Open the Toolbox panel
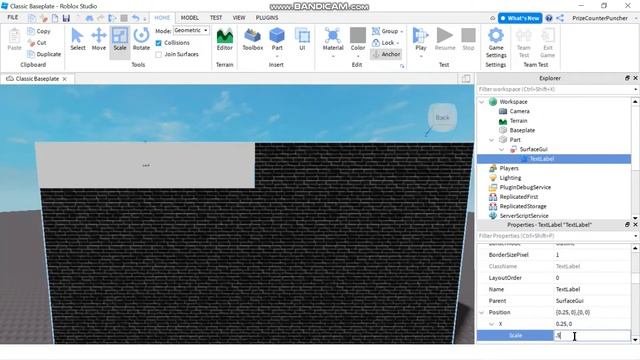 [253, 40]
